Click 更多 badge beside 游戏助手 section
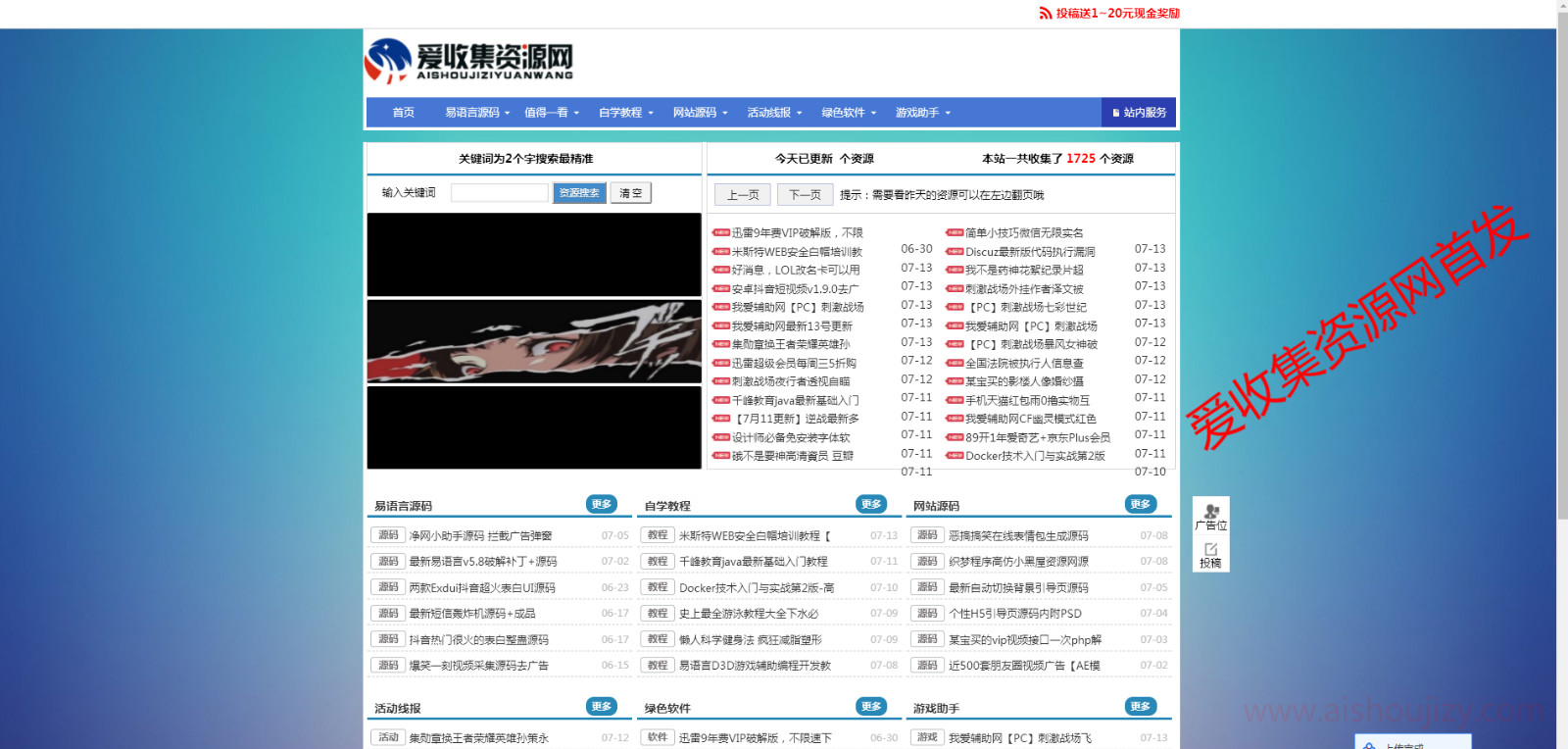The height and width of the screenshot is (749, 1568). tap(1141, 706)
